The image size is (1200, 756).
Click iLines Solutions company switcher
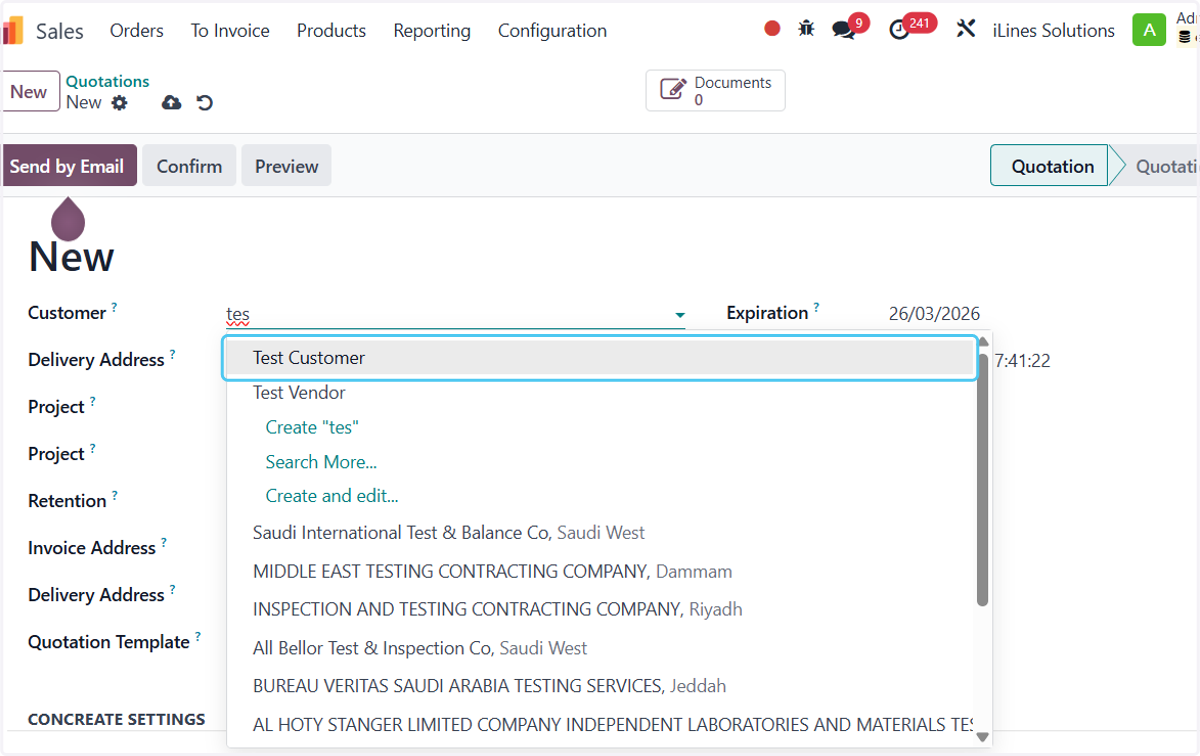[1054, 31]
